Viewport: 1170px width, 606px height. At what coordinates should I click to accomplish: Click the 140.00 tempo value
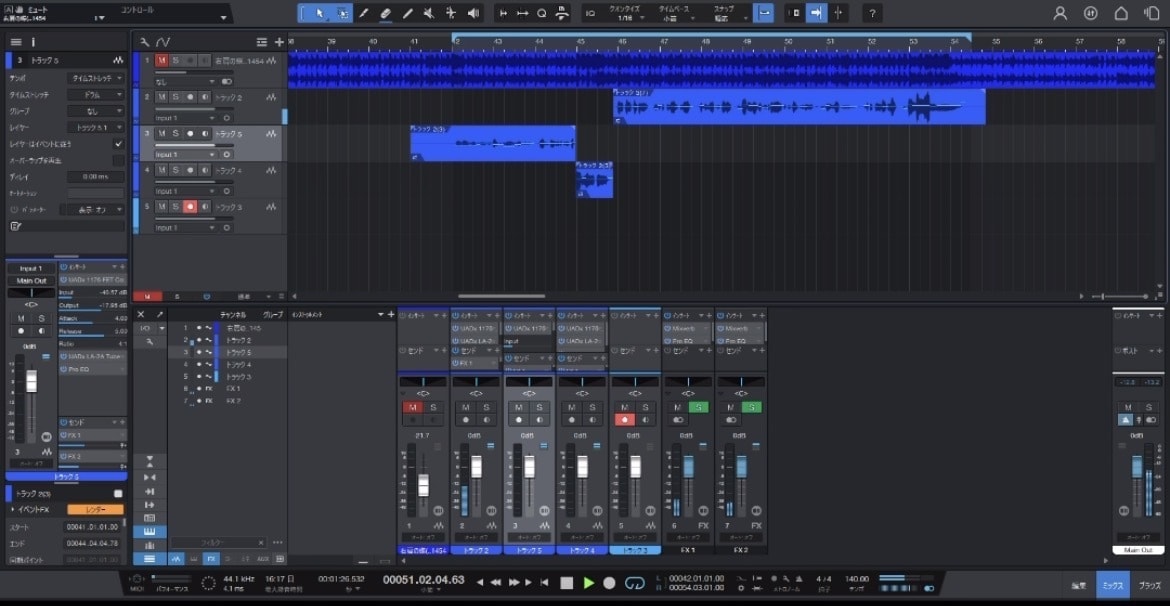tap(857, 578)
